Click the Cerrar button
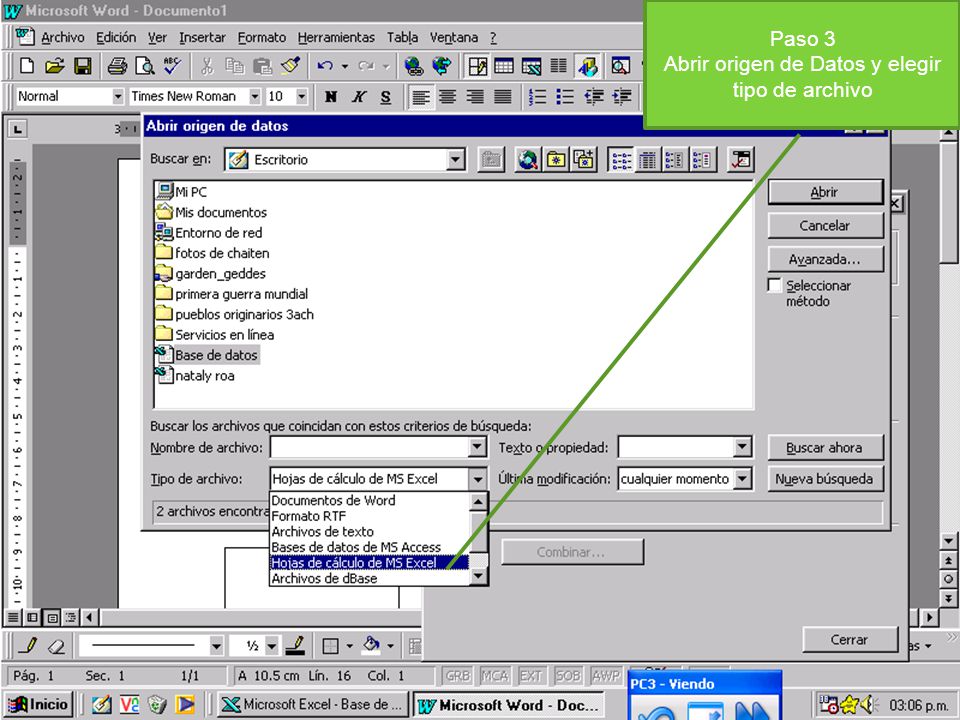Viewport: 960px width, 720px height. tap(850, 640)
